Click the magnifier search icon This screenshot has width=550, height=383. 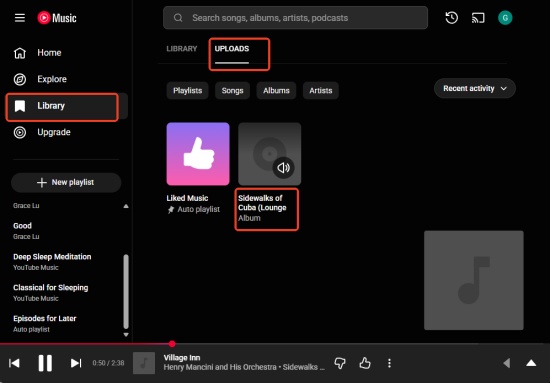(178, 18)
